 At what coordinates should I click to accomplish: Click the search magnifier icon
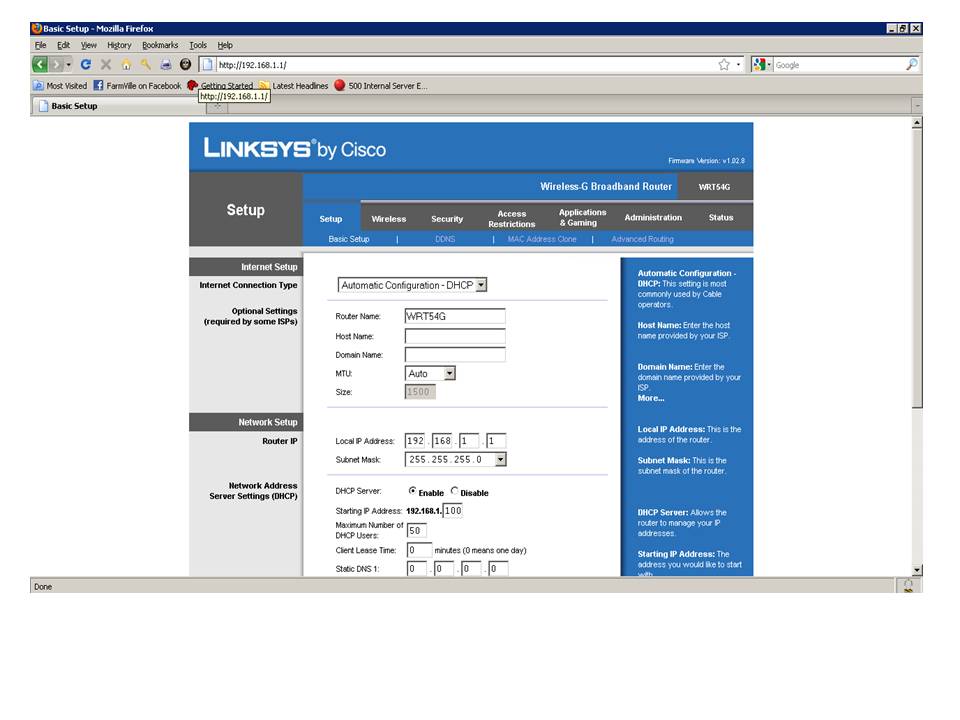point(912,64)
